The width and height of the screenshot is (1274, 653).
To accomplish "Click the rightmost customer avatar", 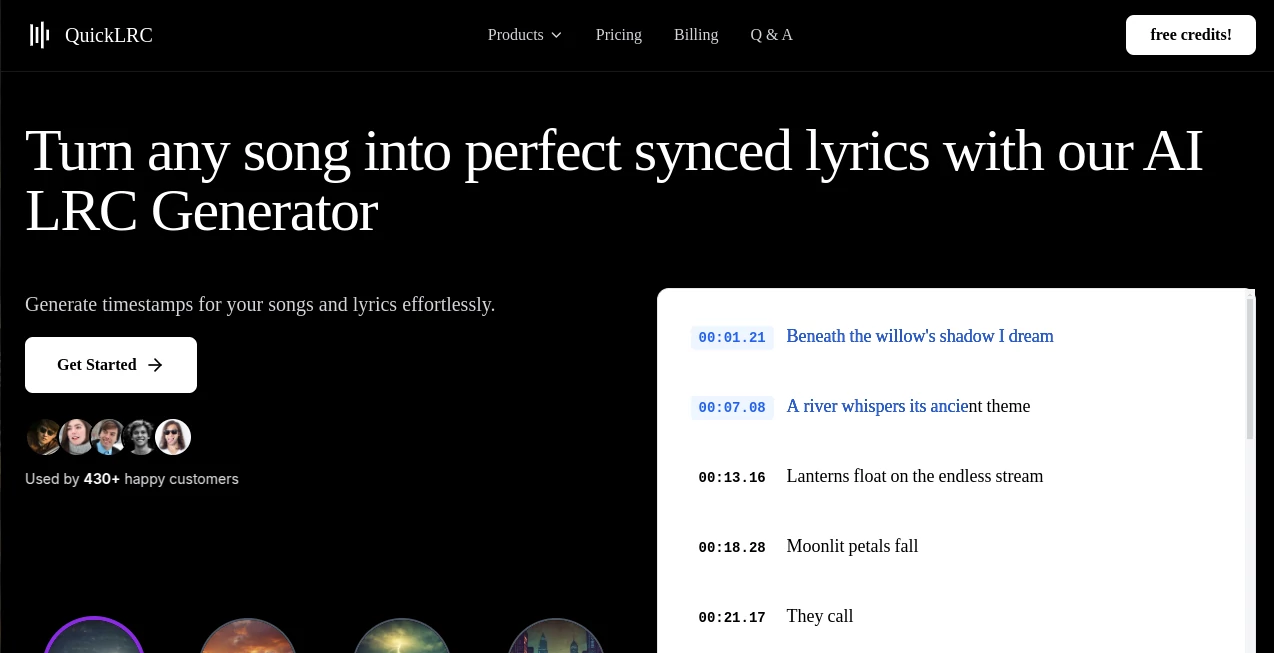I will point(173,437).
